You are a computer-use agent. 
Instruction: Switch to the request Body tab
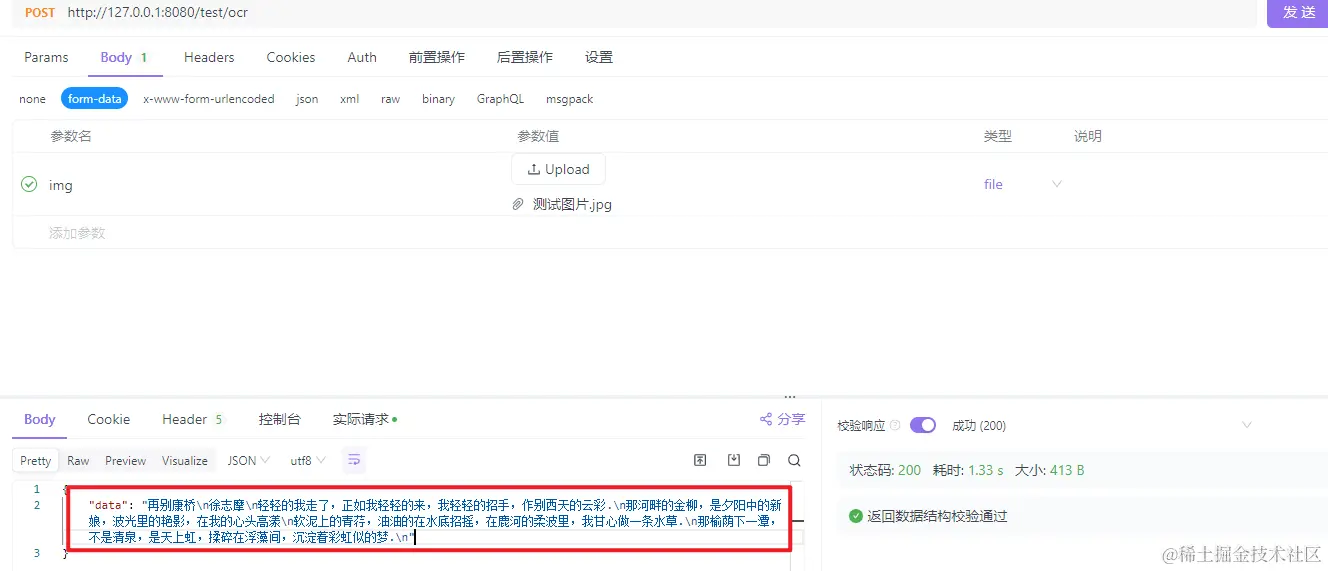coord(124,57)
